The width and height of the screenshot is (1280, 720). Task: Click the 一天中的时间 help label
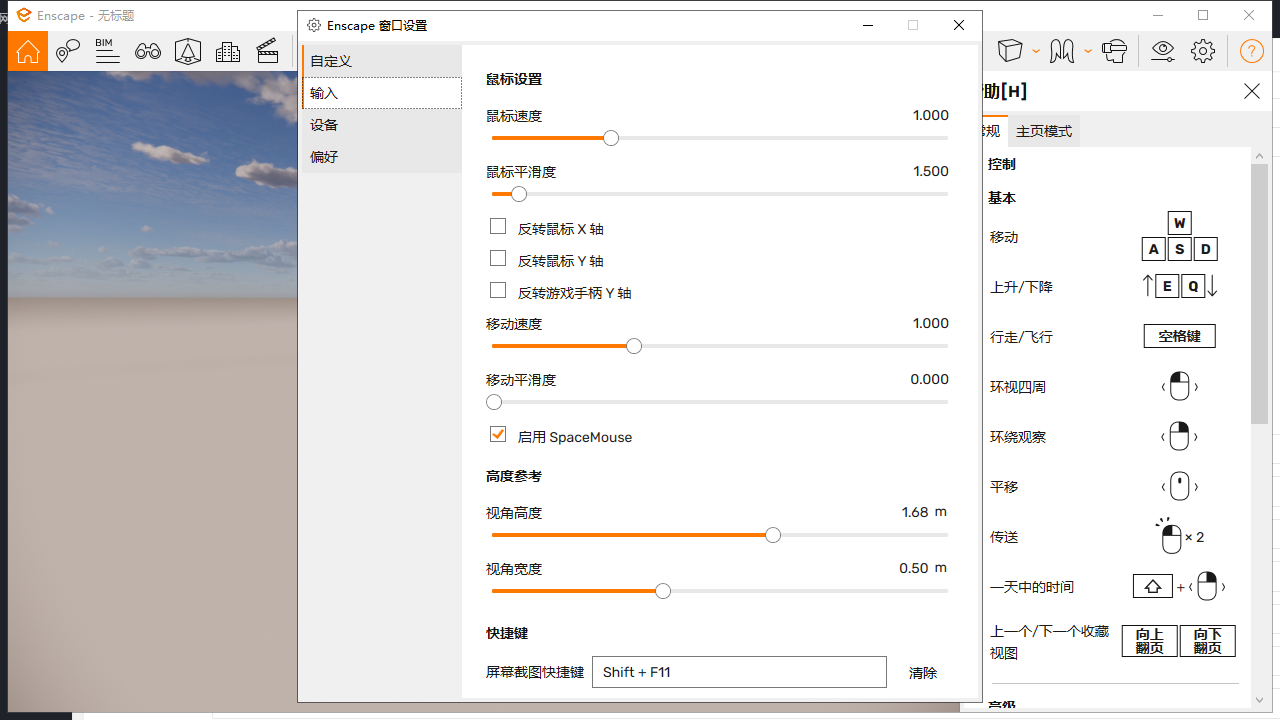[x=1032, y=587]
